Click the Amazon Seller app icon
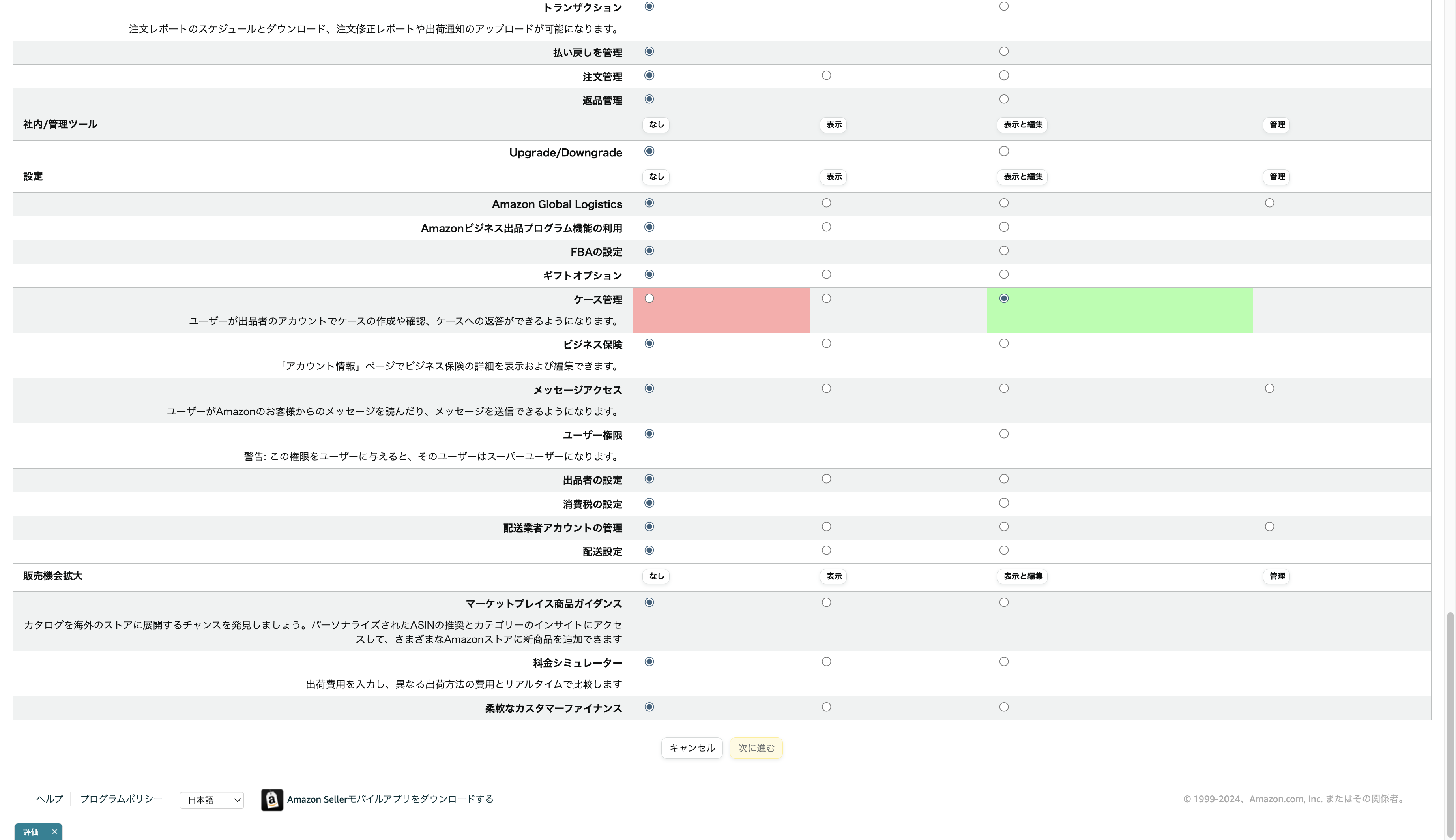Screen dimensions: 1456x840 tap(271, 800)
